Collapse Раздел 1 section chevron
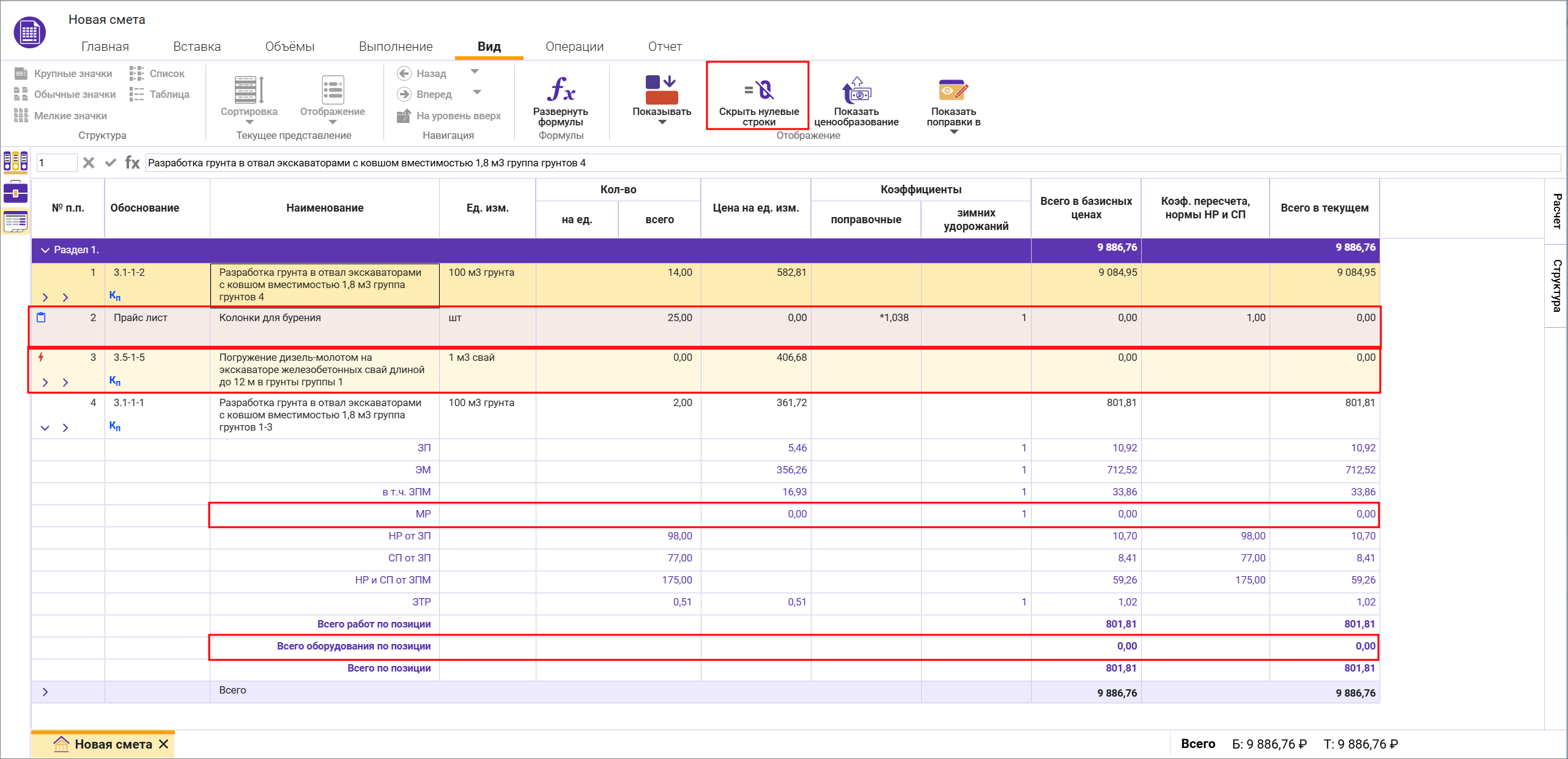 [x=45, y=250]
